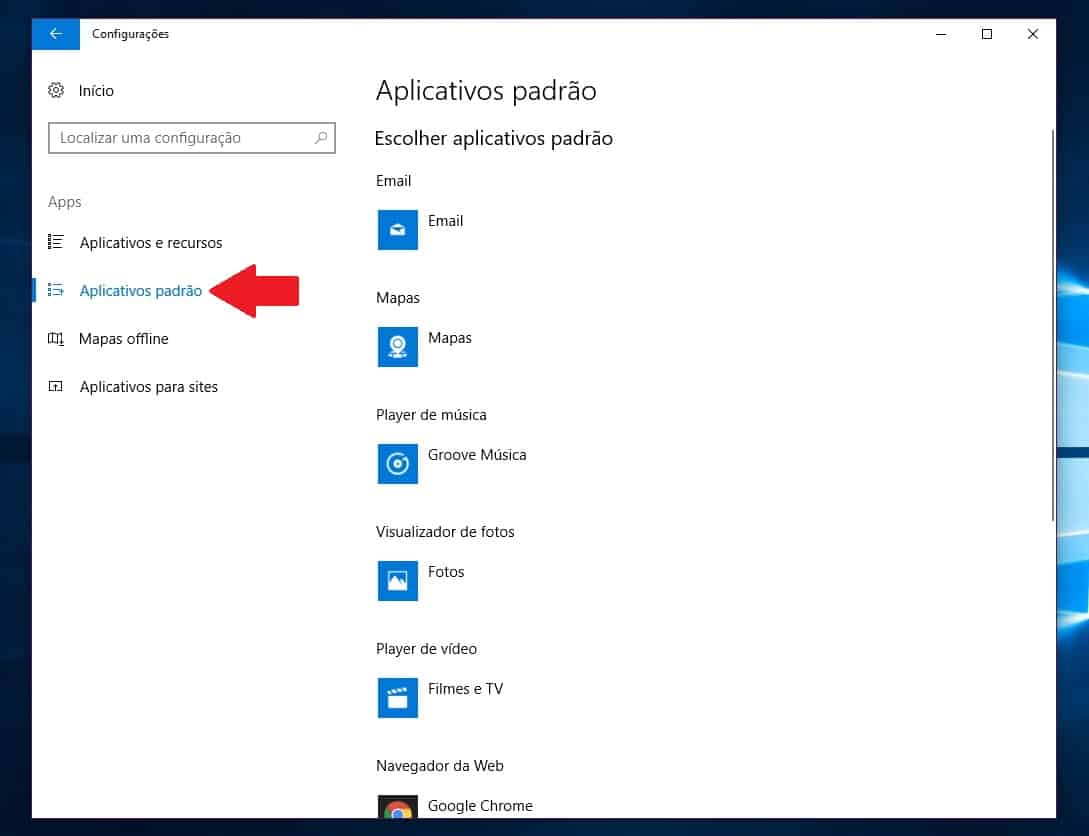Open Início home settings gear icon

tap(56, 90)
